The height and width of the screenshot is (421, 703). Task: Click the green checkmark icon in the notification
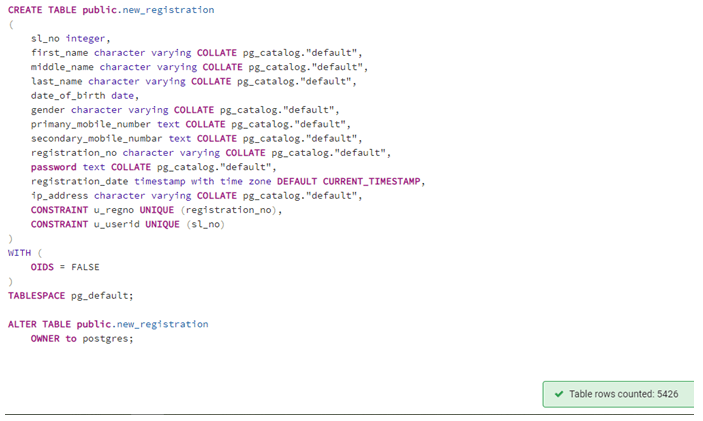pyautogui.click(x=559, y=394)
